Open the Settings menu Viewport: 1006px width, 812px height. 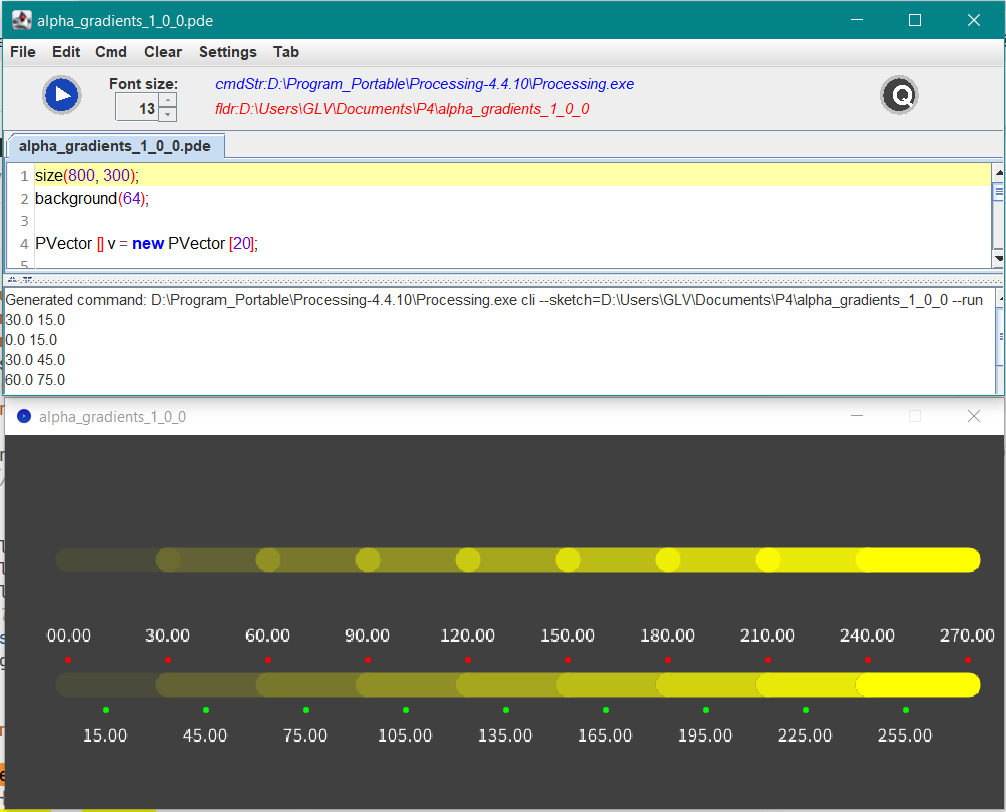click(x=227, y=52)
